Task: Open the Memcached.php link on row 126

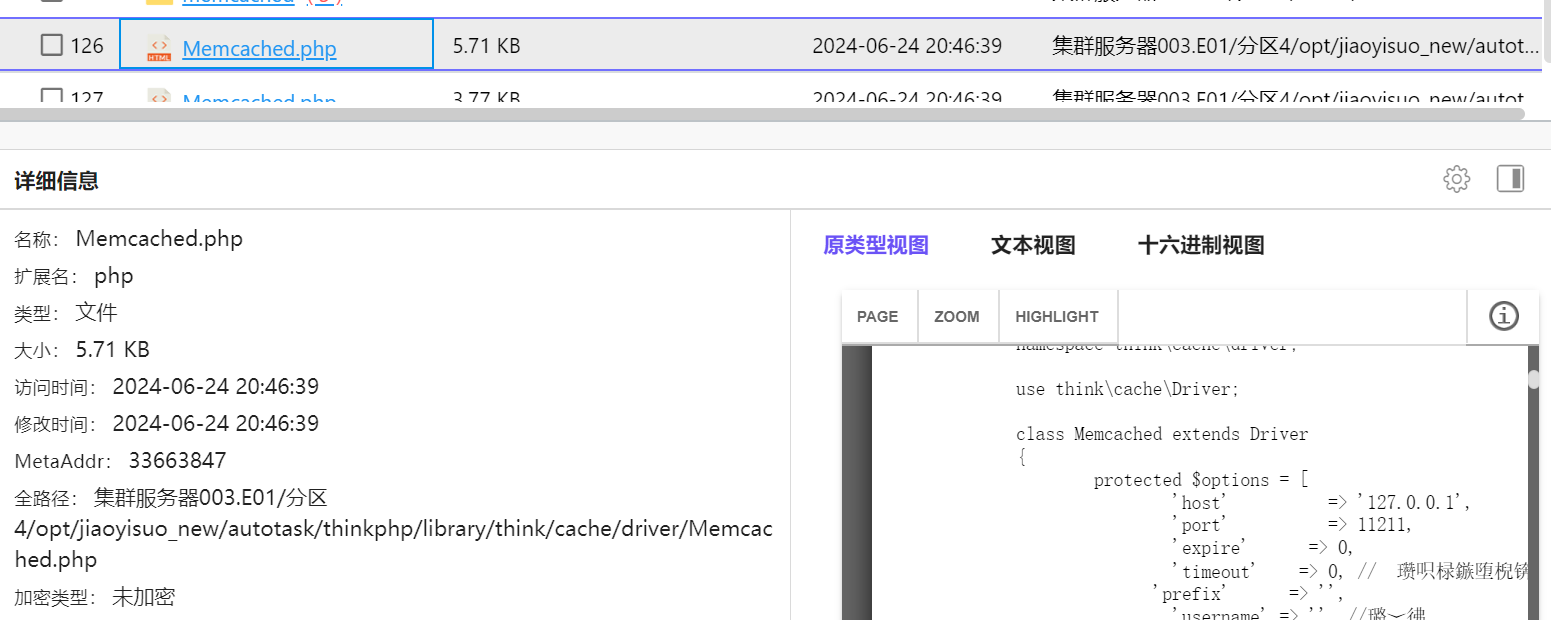Action: [x=259, y=48]
